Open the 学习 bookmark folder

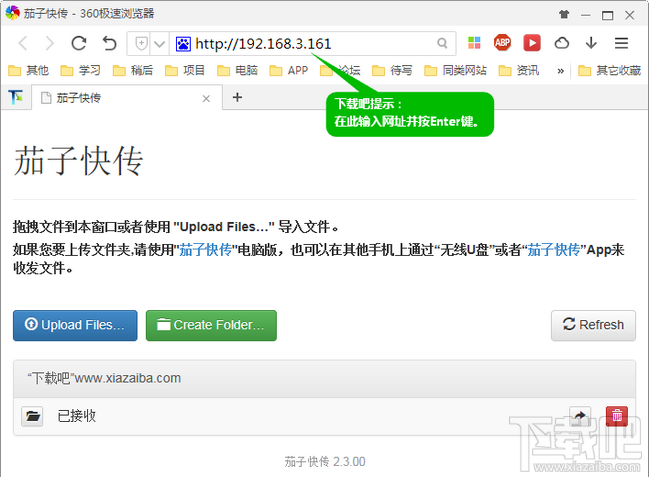pos(81,70)
